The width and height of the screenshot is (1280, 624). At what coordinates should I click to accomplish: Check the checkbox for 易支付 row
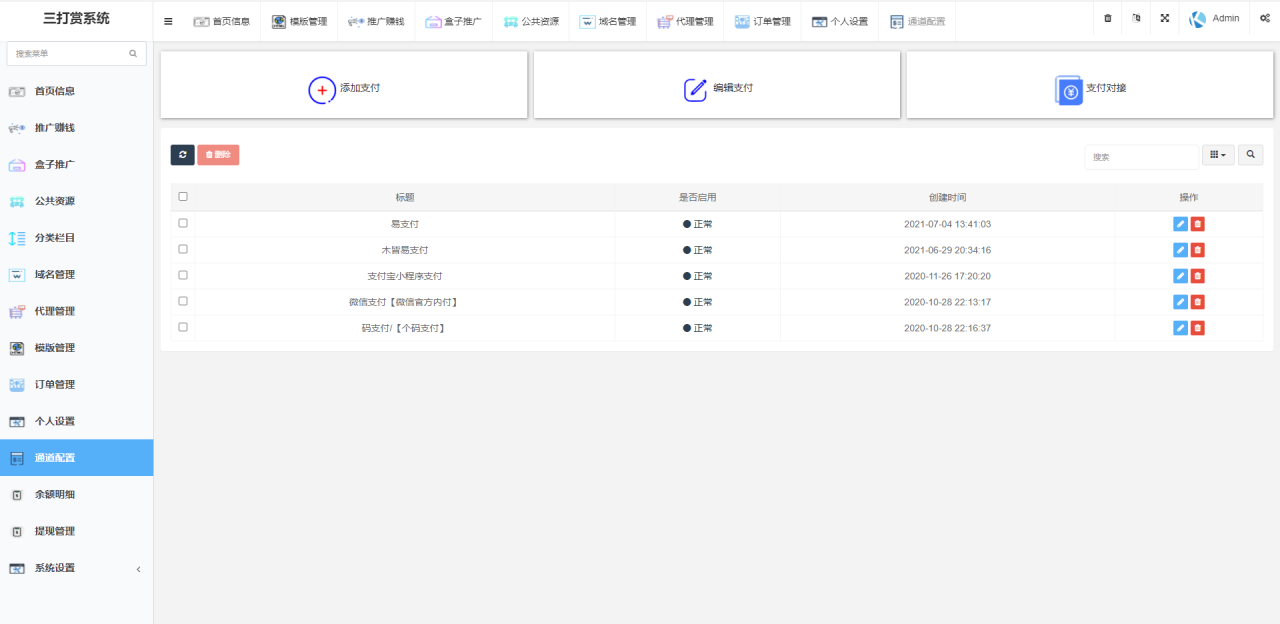pos(183,223)
